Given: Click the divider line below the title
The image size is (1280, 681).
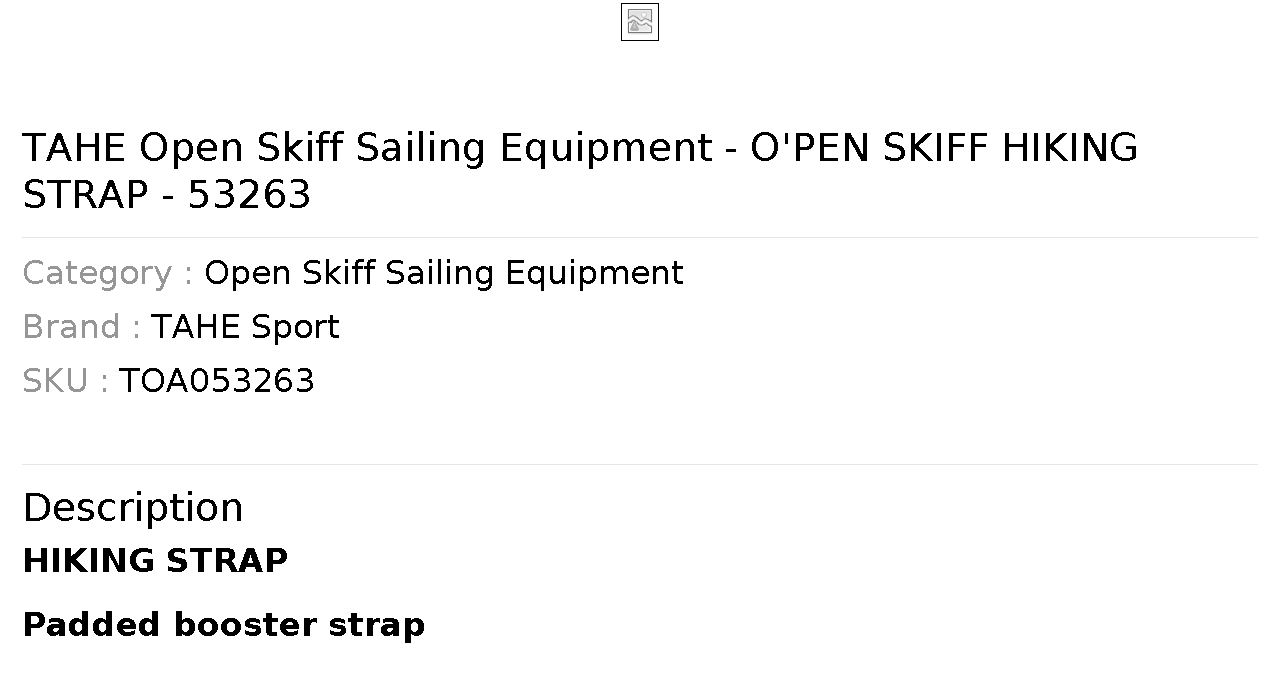Looking at the screenshot, I should coord(640,237).
